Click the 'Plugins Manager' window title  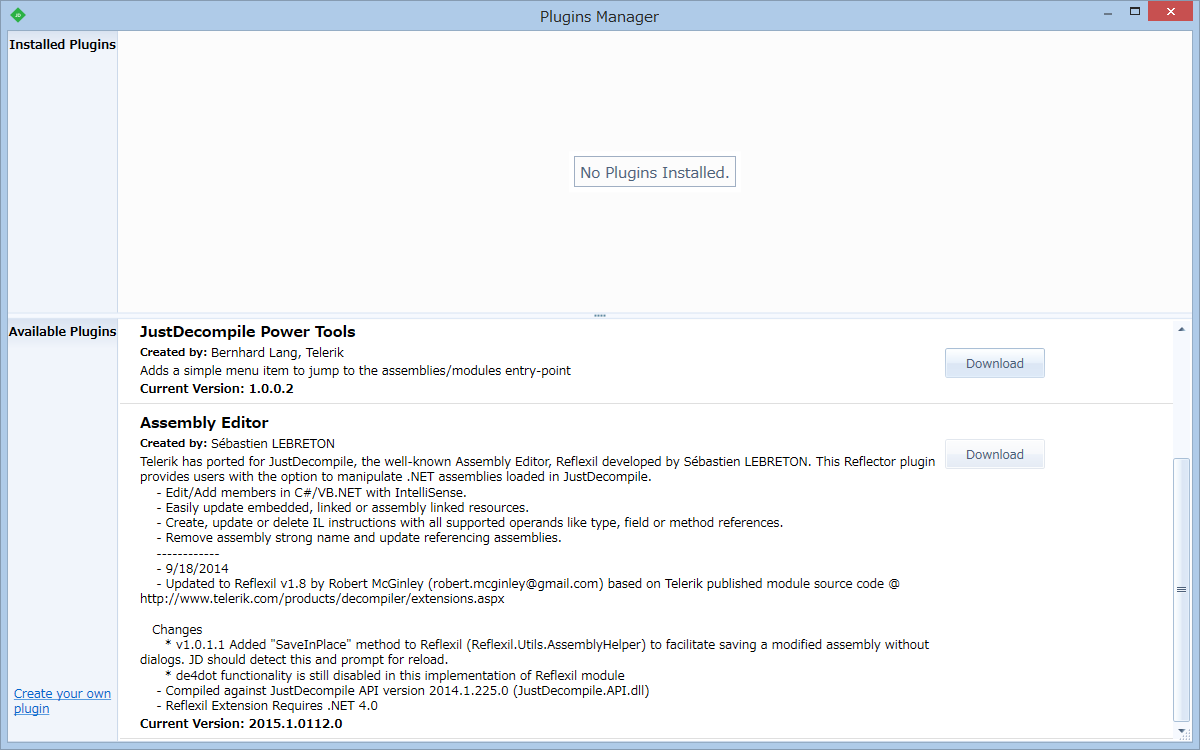coord(599,16)
